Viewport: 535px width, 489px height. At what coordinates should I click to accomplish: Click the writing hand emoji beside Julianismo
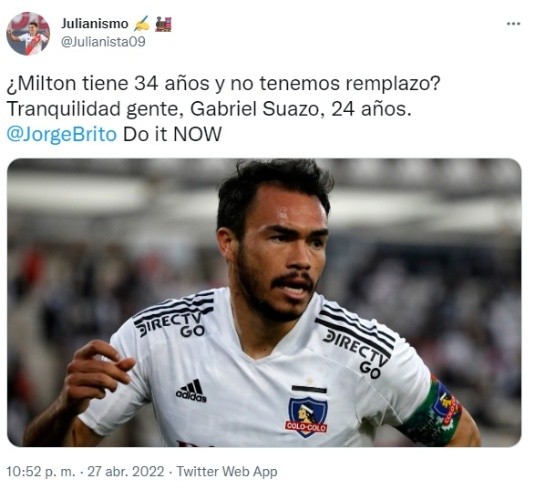pyautogui.click(x=142, y=24)
